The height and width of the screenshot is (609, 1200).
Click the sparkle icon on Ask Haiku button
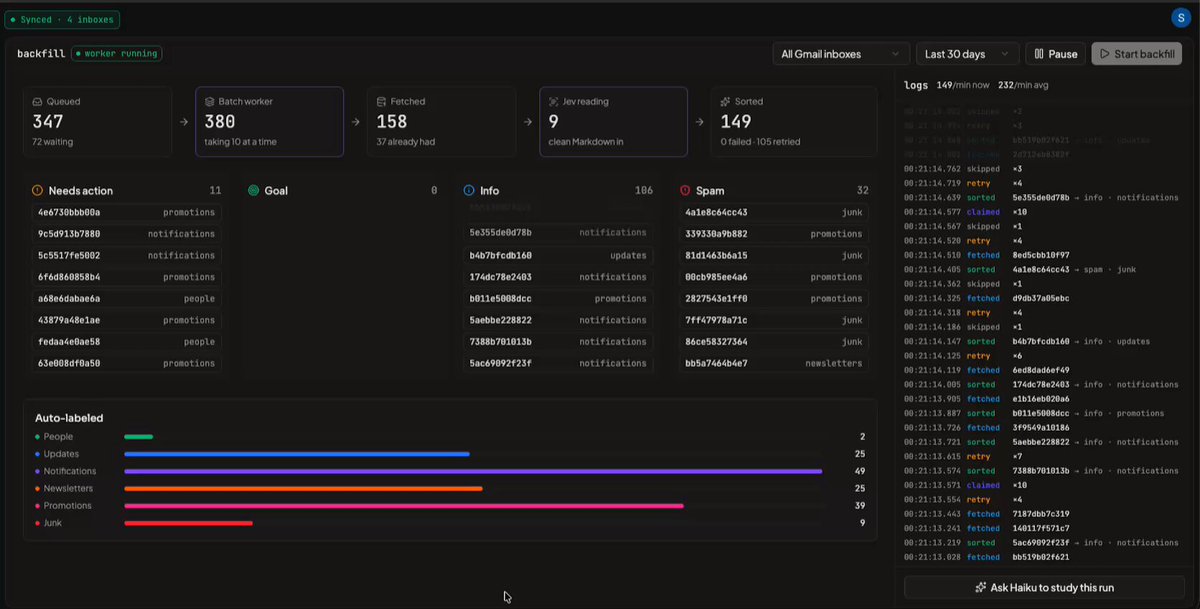(981, 588)
